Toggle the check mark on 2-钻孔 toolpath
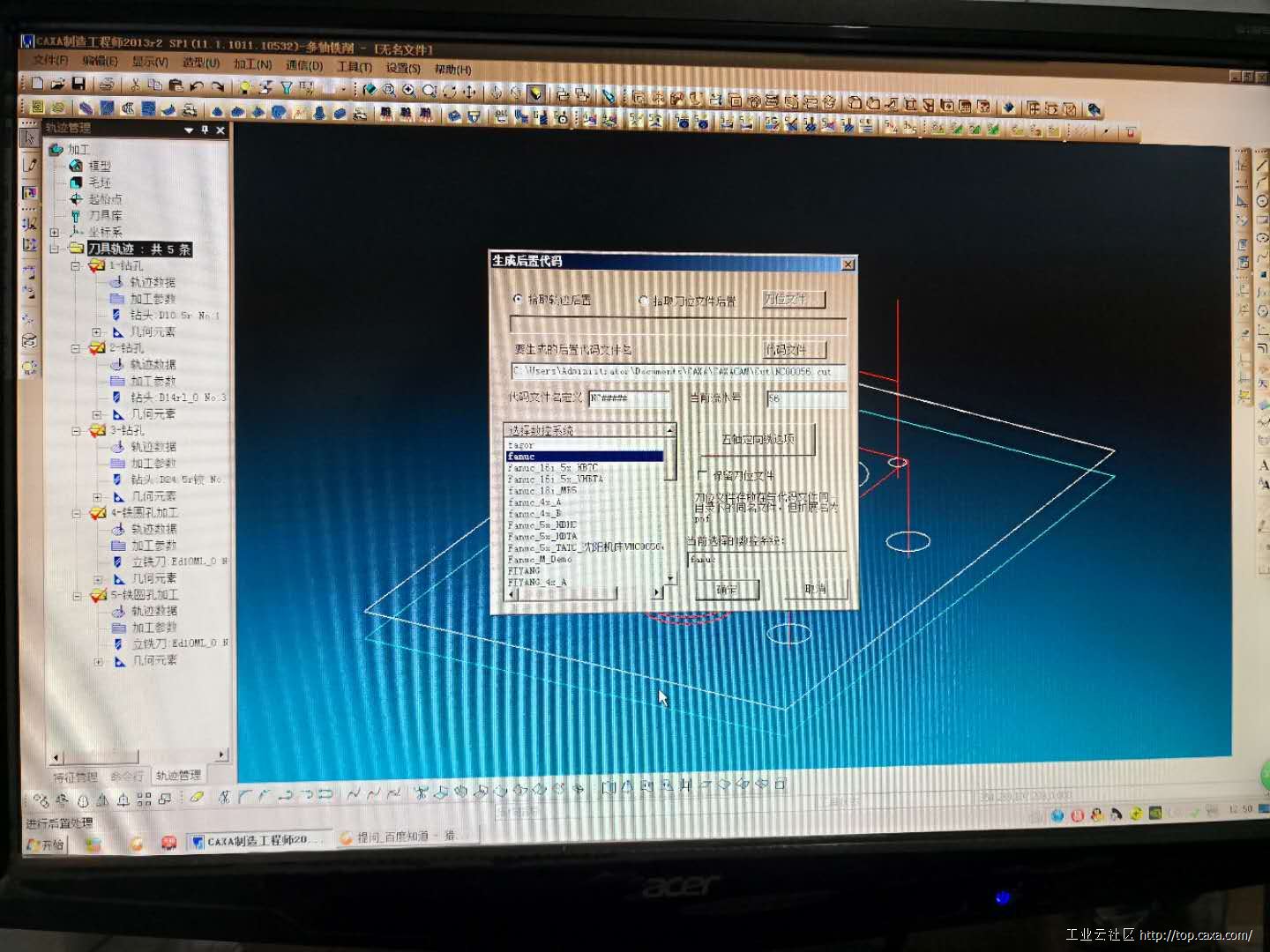 pyautogui.click(x=97, y=347)
